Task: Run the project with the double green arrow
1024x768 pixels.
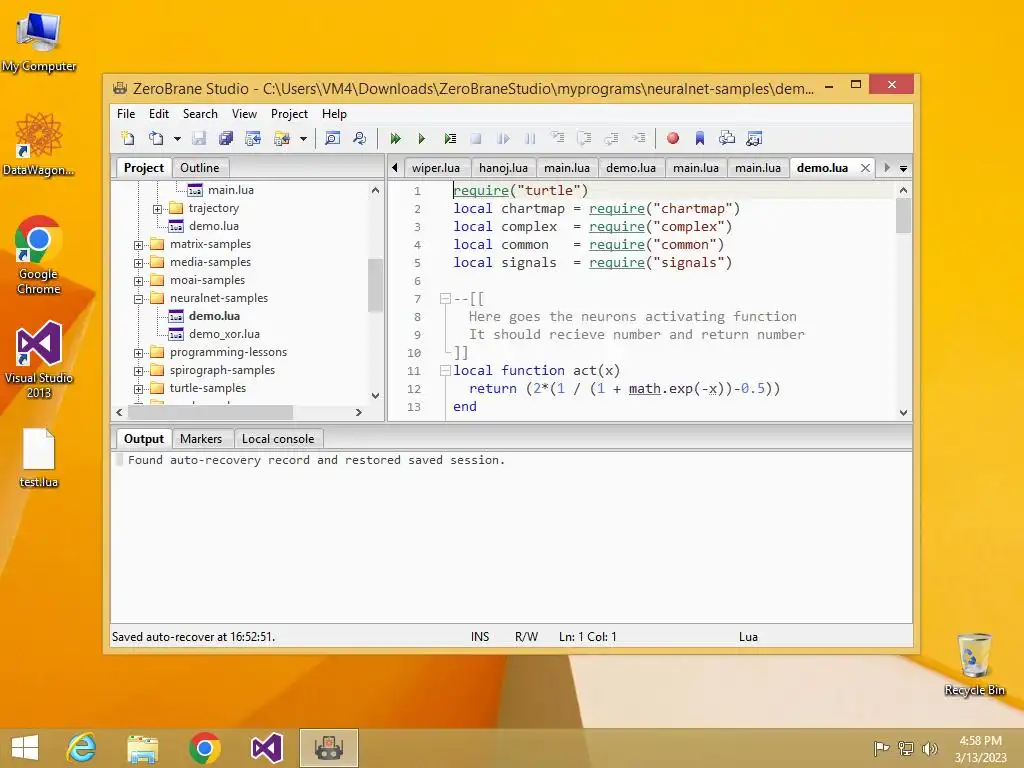Action: click(395, 138)
